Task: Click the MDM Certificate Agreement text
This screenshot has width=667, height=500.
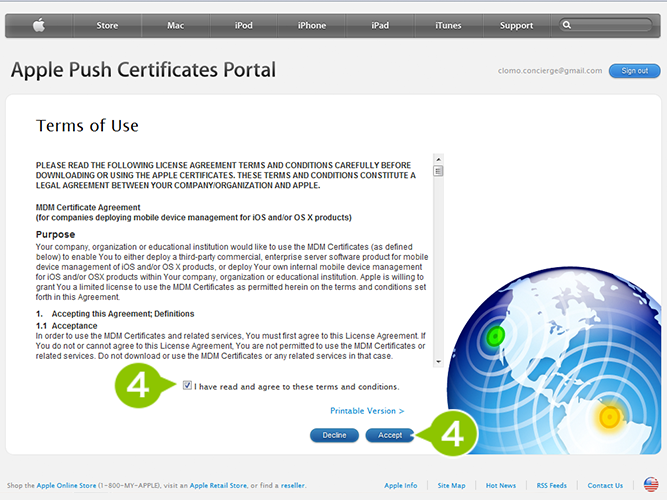Action: point(88,207)
